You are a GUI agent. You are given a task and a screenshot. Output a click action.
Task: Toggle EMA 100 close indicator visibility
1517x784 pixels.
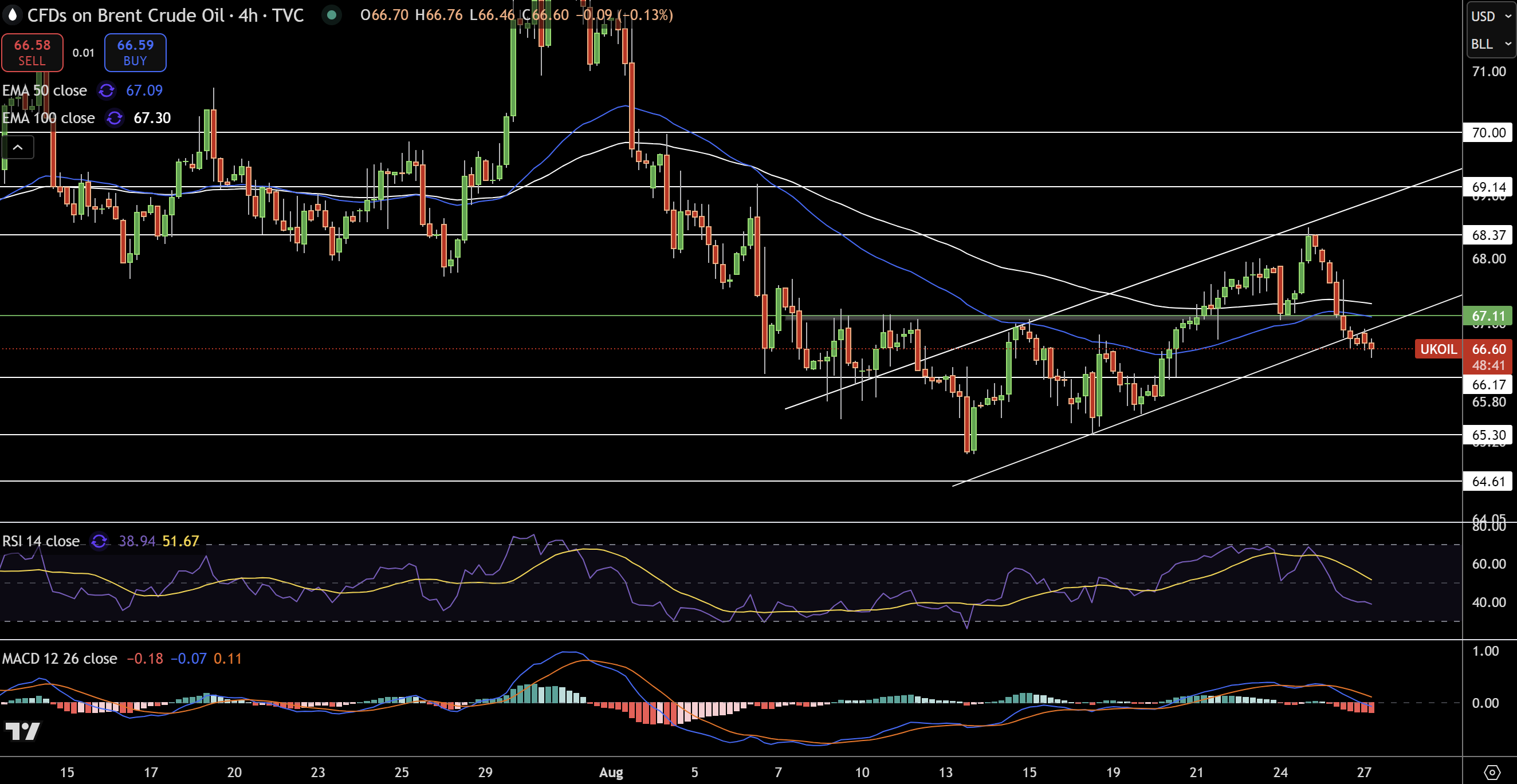(48, 118)
